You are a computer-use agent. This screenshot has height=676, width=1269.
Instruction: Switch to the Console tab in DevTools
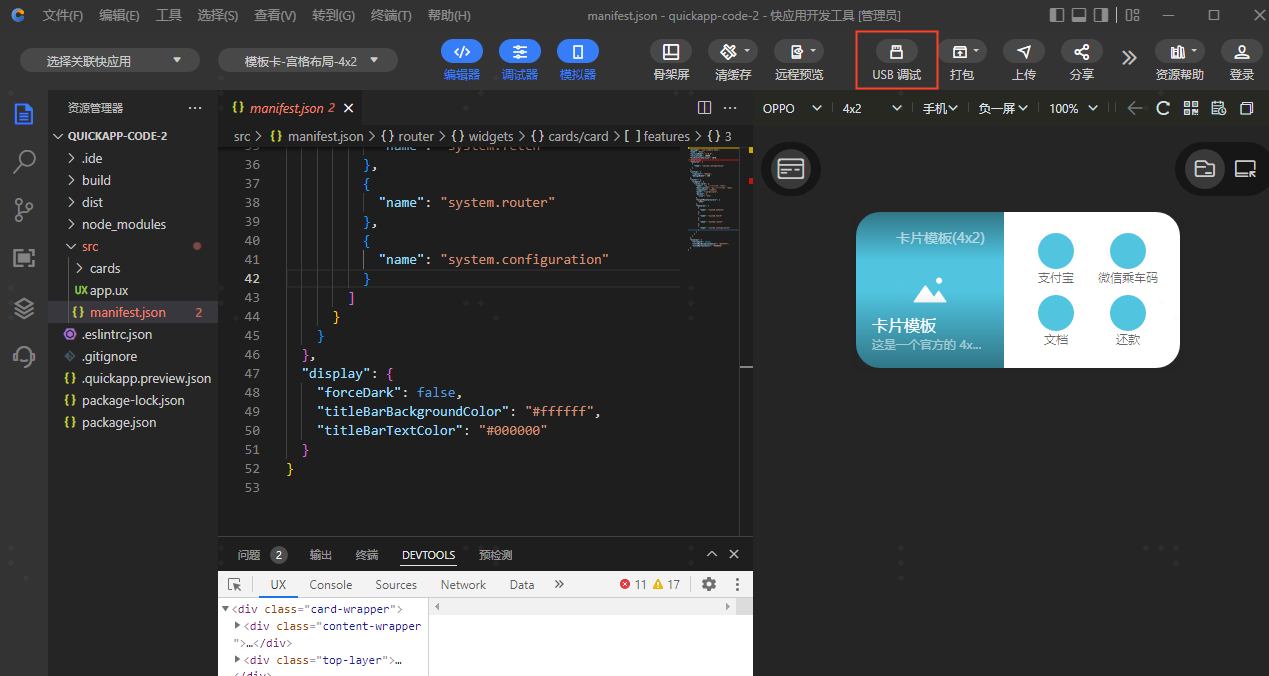coord(330,585)
